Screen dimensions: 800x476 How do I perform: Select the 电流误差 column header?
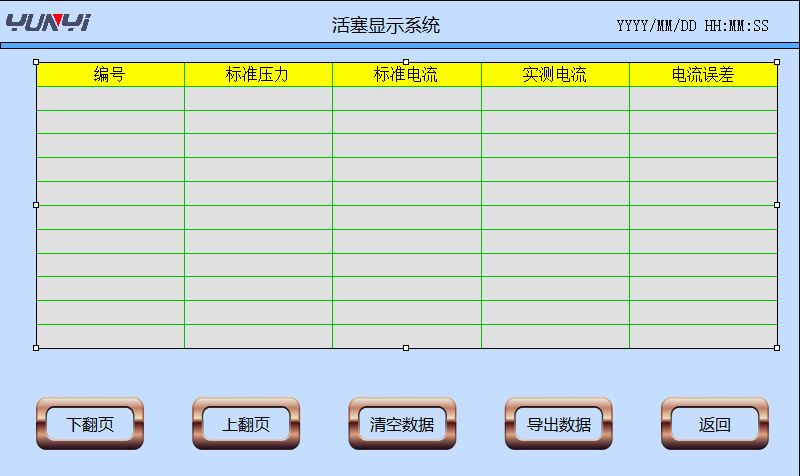703,75
